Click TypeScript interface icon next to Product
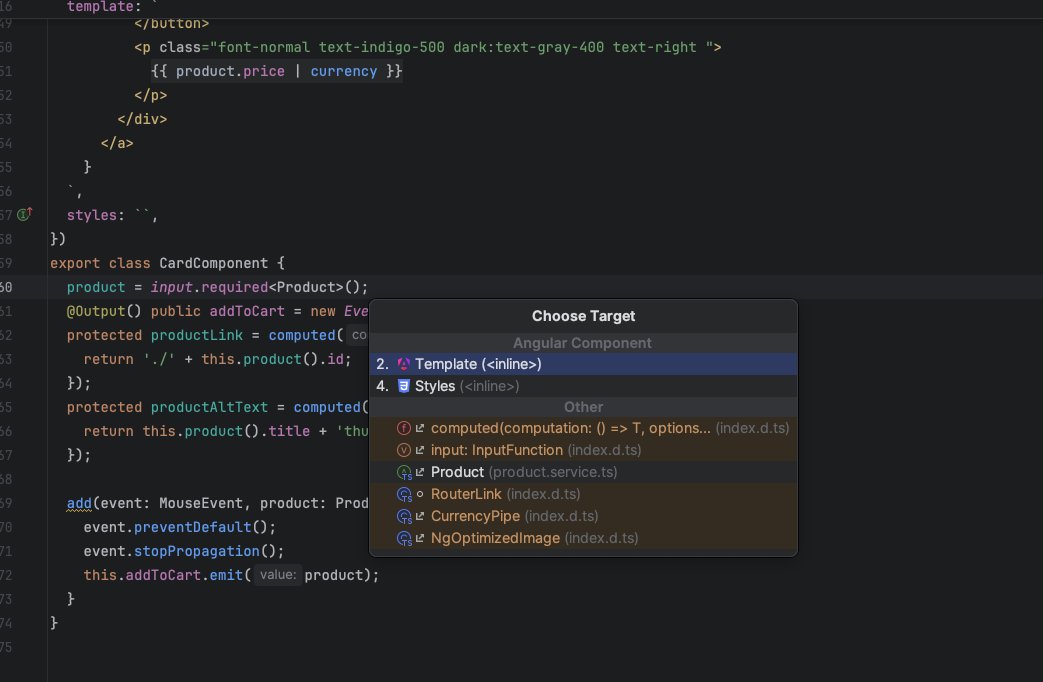The image size is (1043, 682). pyautogui.click(x=404, y=472)
